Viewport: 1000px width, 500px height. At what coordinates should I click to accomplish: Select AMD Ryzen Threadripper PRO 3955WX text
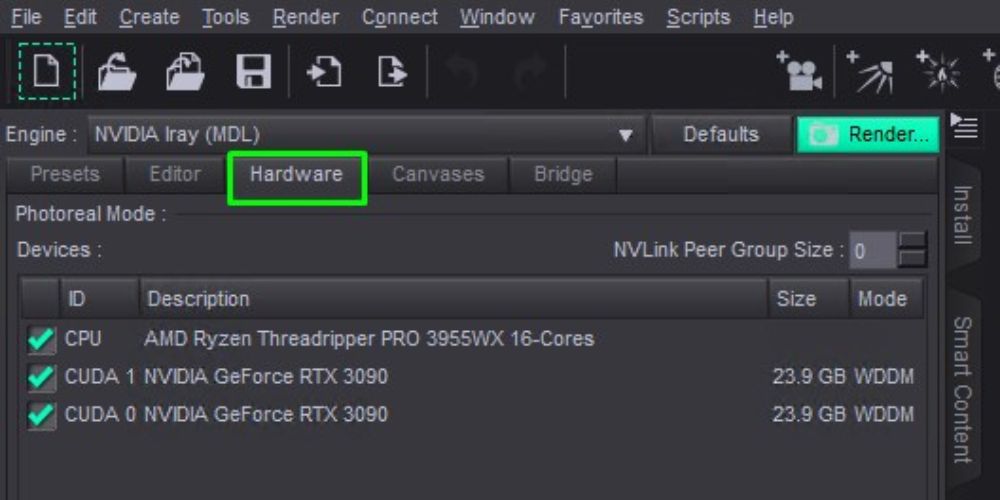pyautogui.click(x=369, y=339)
